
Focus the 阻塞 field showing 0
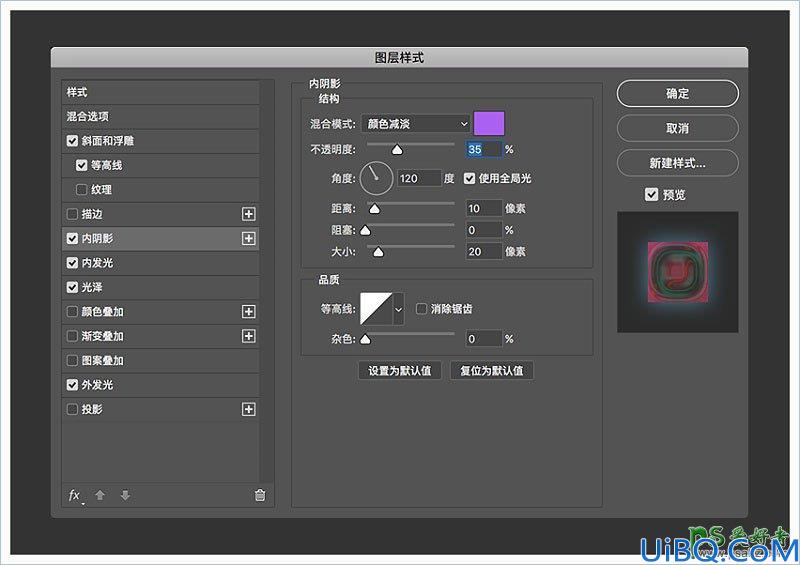coord(484,230)
